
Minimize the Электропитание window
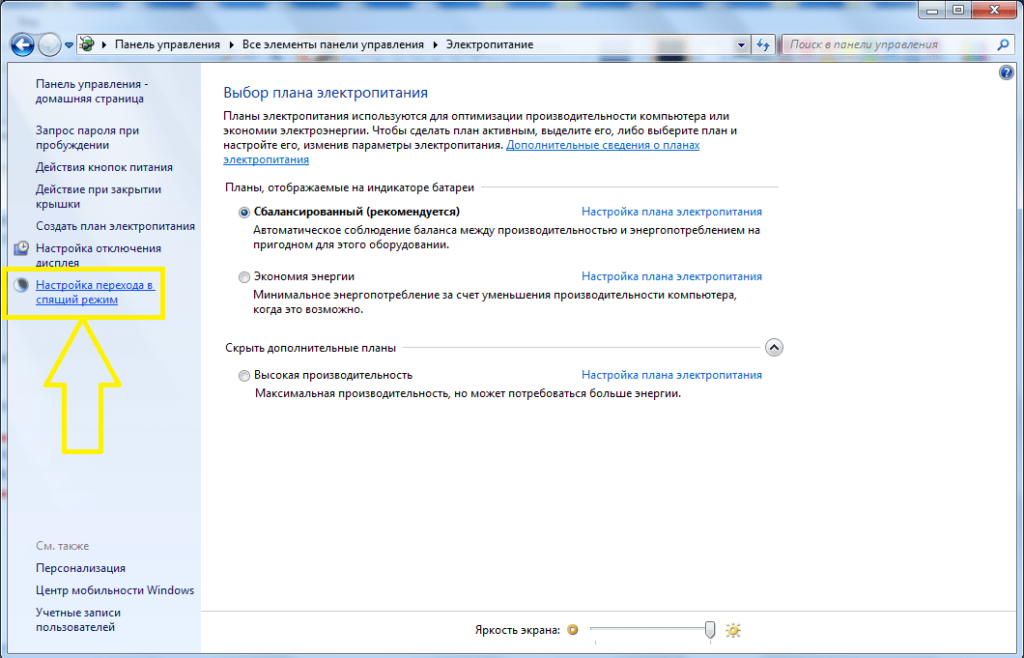[x=932, y=10]
